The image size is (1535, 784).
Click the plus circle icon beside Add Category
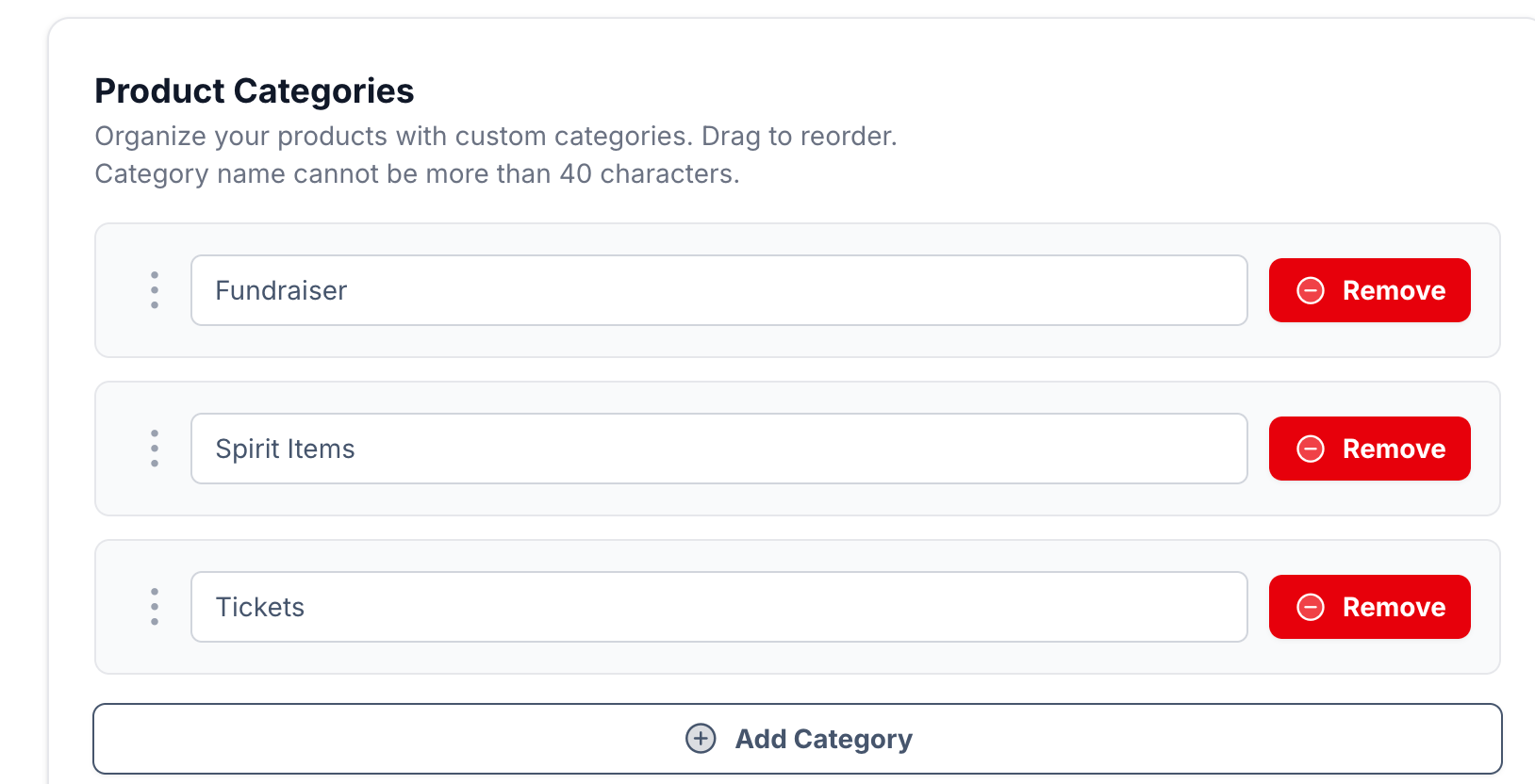pos(701,739)
